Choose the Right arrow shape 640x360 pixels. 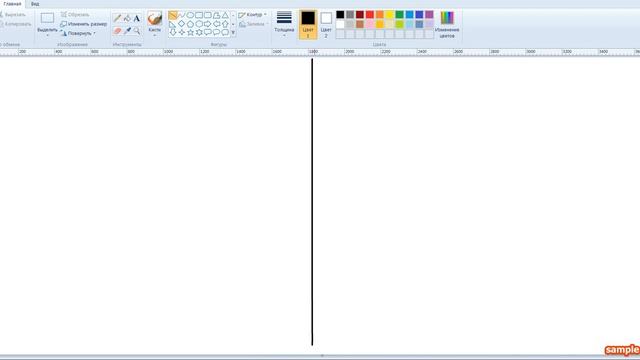click(x=208, y=24)
